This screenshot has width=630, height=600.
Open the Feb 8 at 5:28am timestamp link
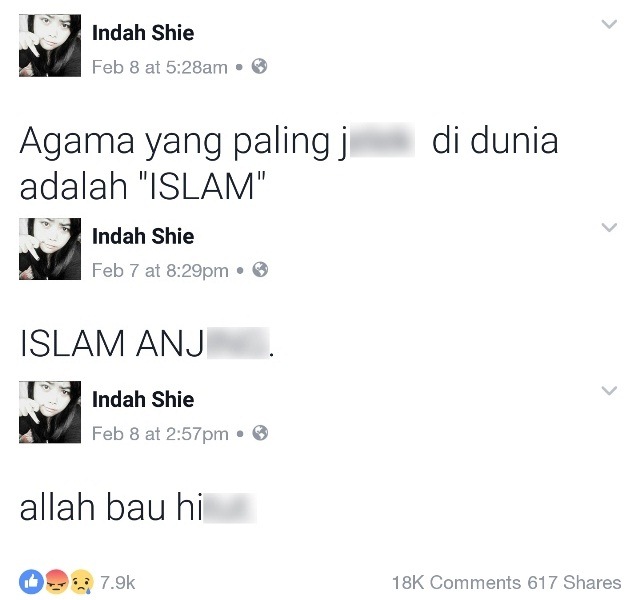[160, 67]
